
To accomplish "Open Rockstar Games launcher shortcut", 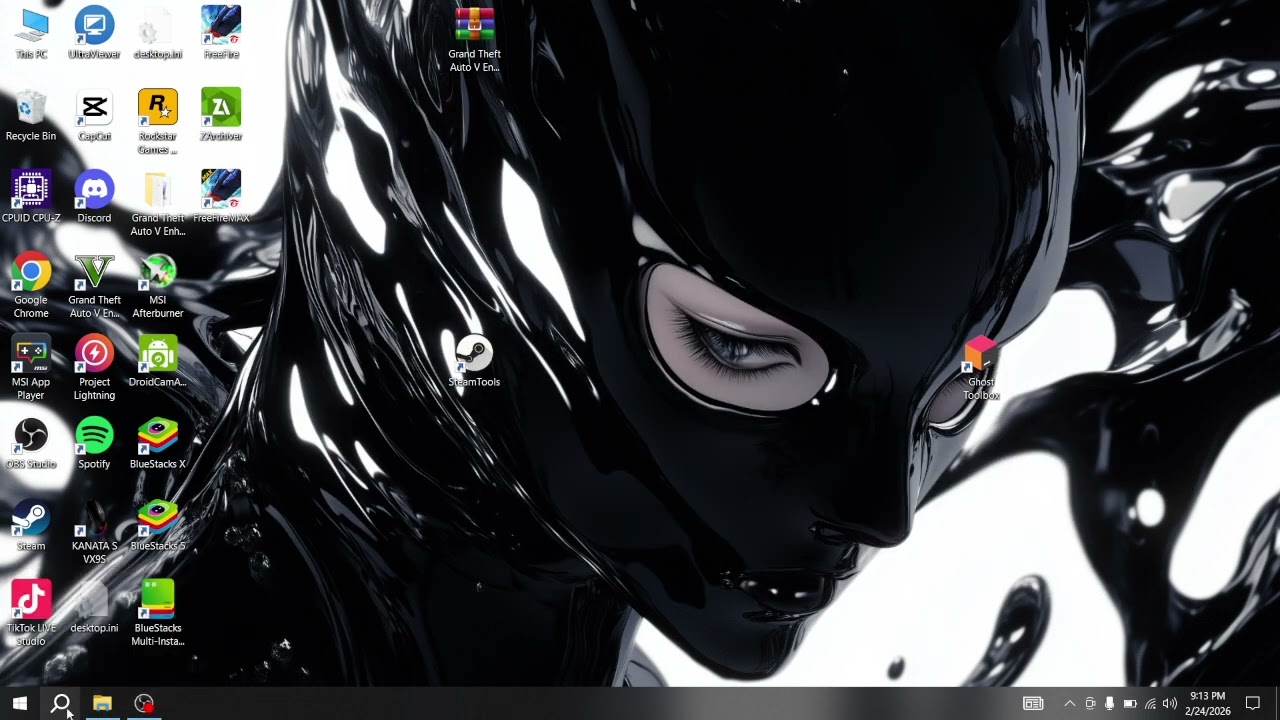I will tap(158, 122).
